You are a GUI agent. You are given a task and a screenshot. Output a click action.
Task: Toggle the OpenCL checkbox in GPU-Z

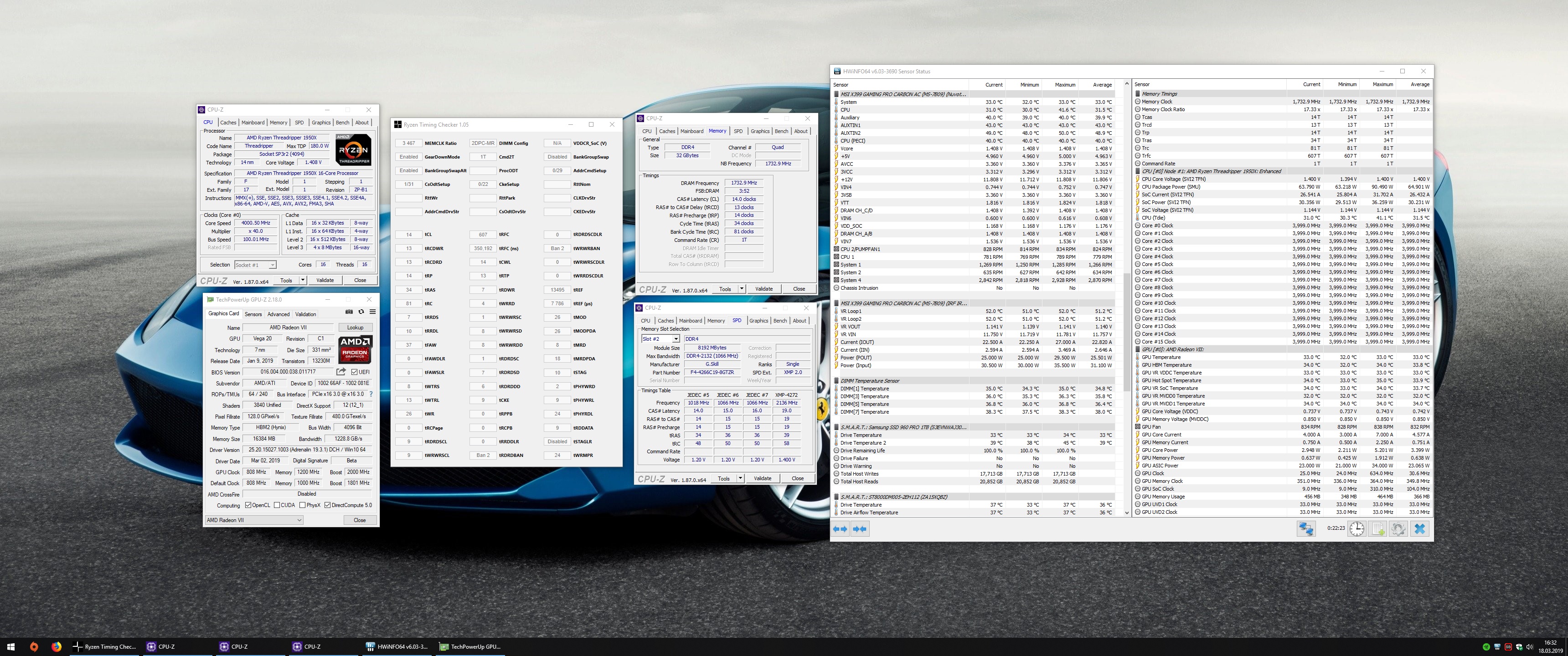(248, 505)
